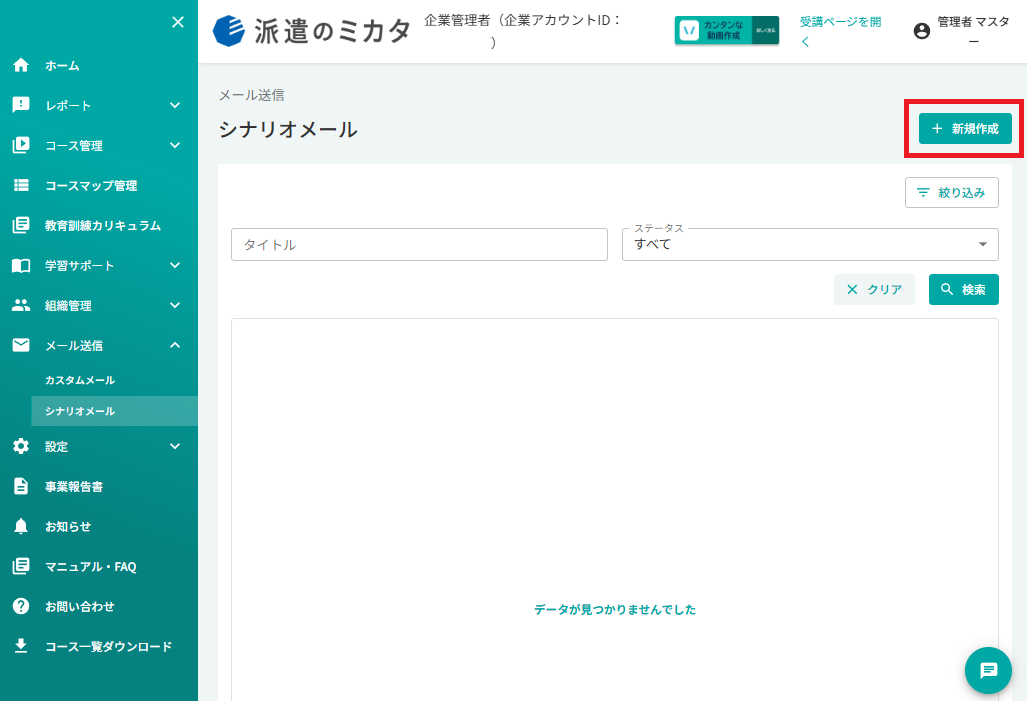This screenshot has height=701, width=1027.
Task: Click the 管理者 マスター account name
Action: (973, 31)
